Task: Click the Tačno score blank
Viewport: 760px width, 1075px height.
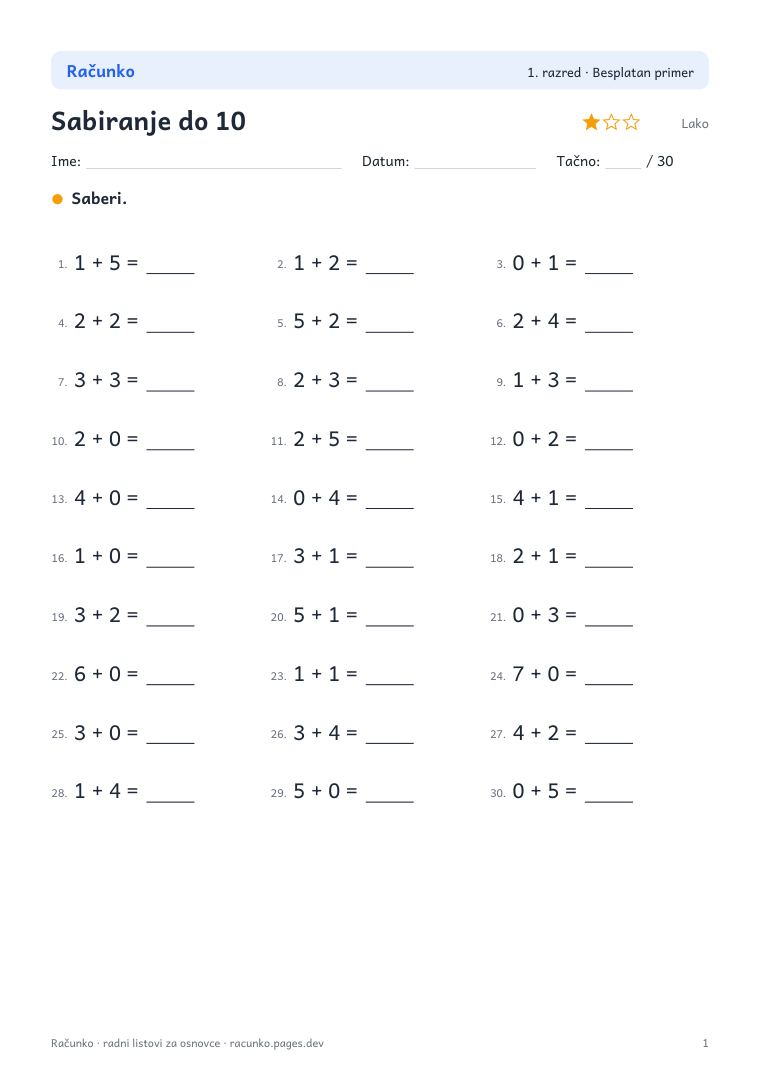Action: [623, 162]
